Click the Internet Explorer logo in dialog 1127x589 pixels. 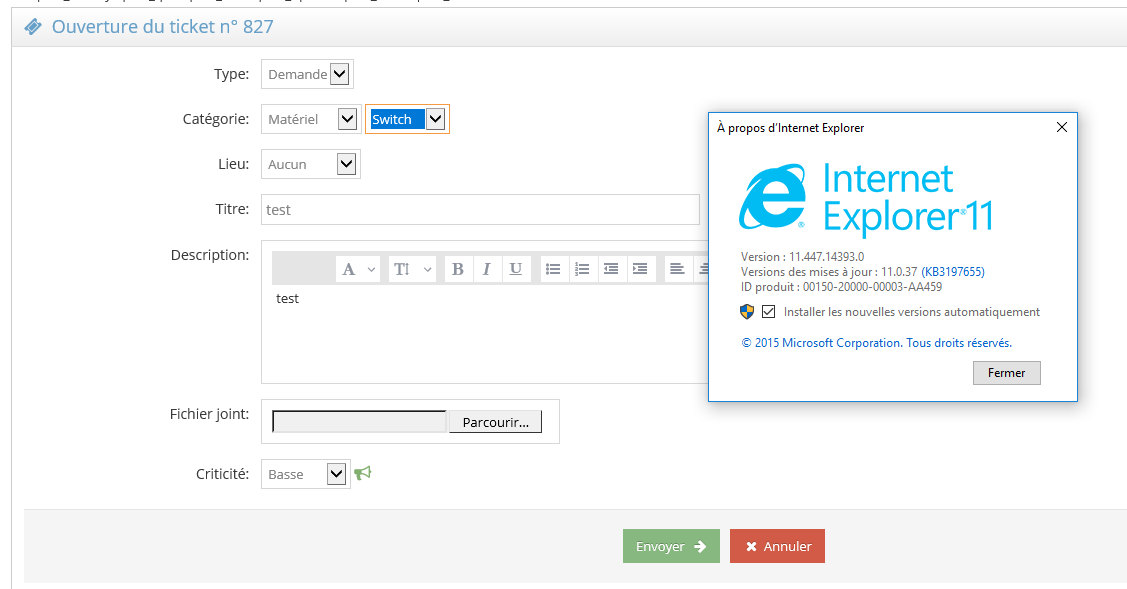[x=773, y=196]
